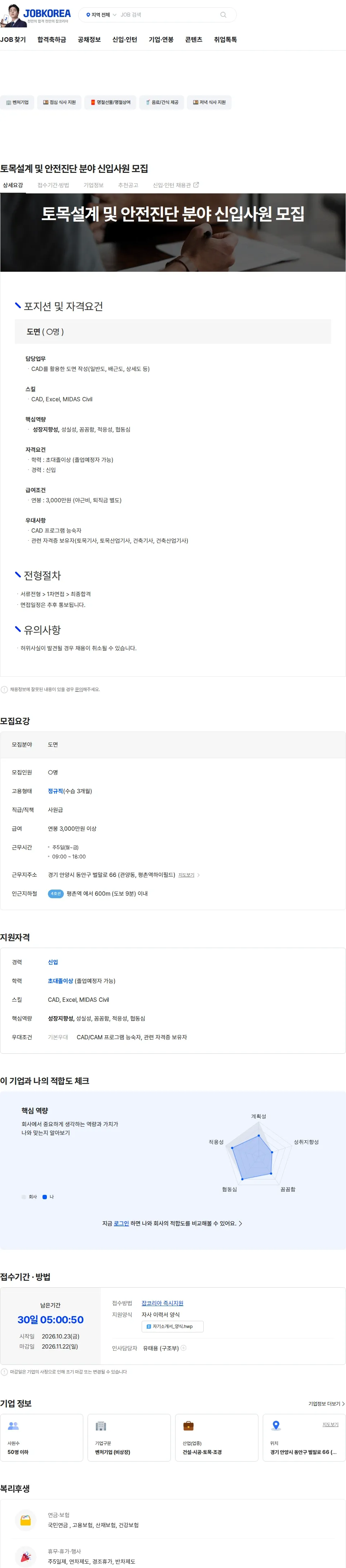Open the 신입·인턴 채용관 link tab
The height and width of the screenshot is (1568, 346).
pos(176,185)
